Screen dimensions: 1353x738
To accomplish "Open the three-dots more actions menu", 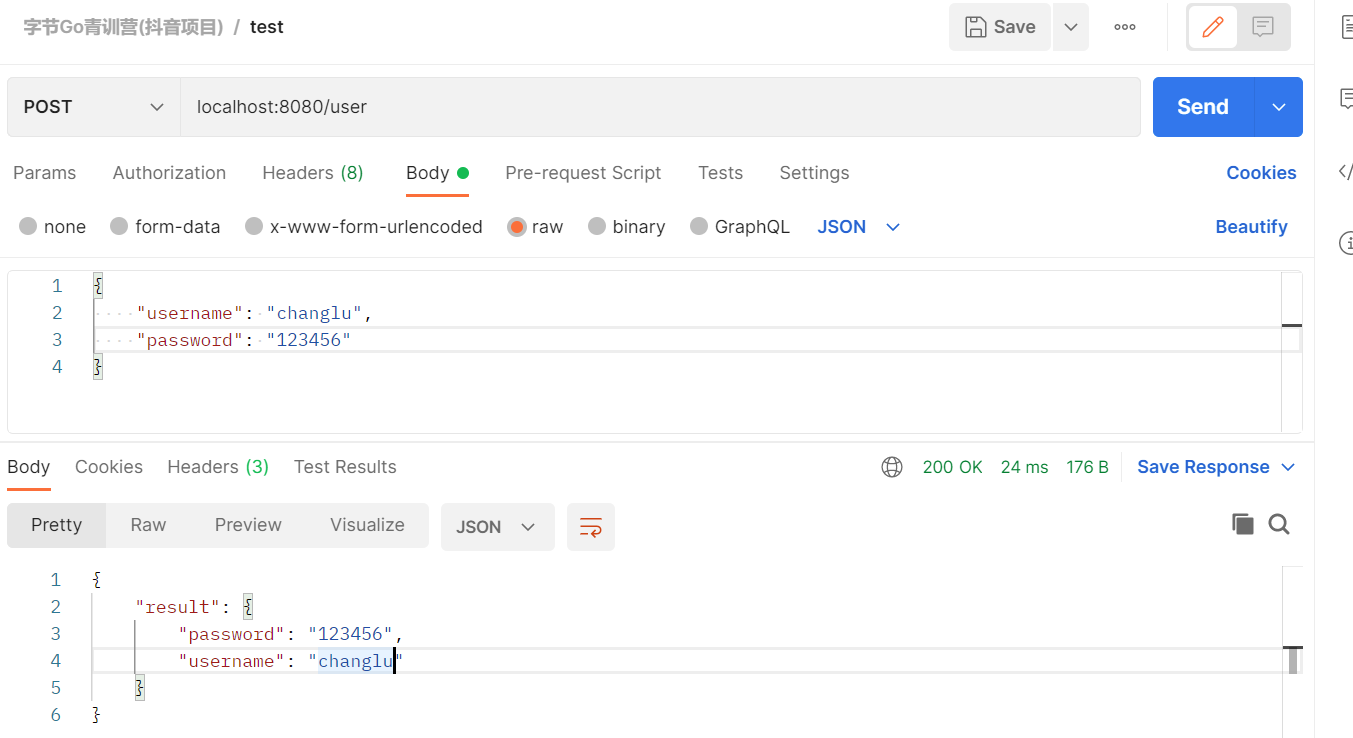I will pyautogui.click(x=1125, y=27).
